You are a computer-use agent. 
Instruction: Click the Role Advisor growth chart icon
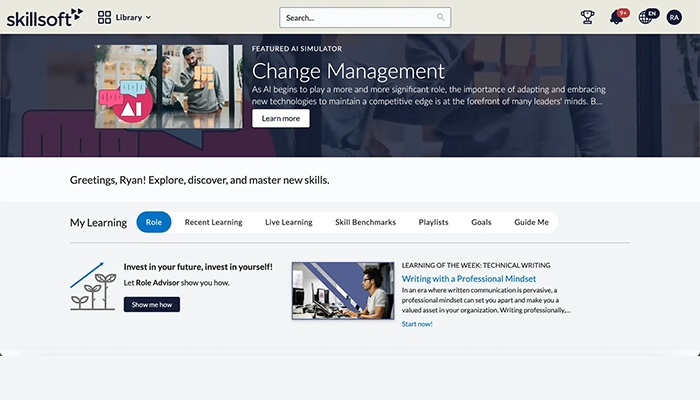(92, 286)
